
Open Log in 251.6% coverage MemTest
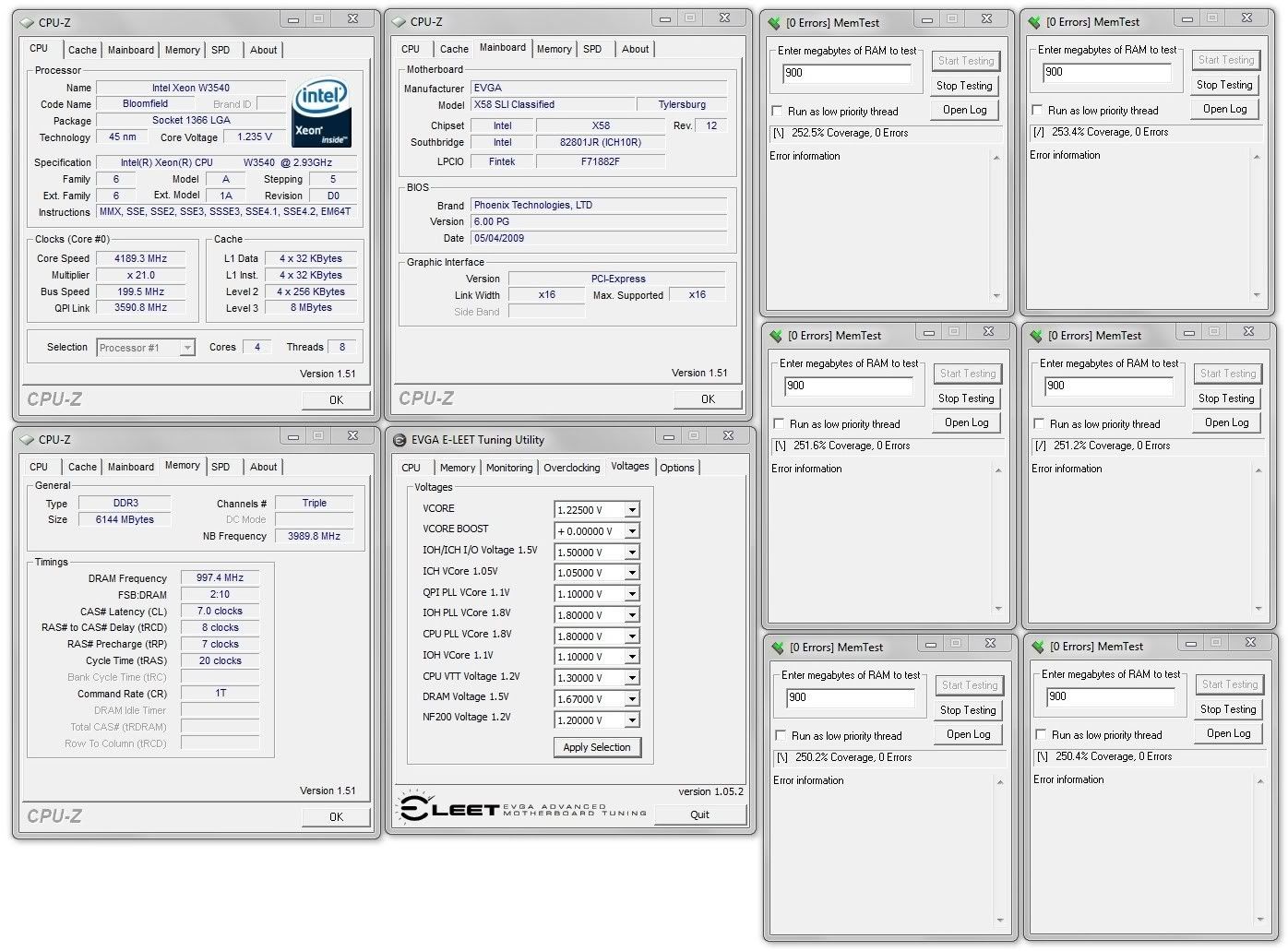click(966, 422)
